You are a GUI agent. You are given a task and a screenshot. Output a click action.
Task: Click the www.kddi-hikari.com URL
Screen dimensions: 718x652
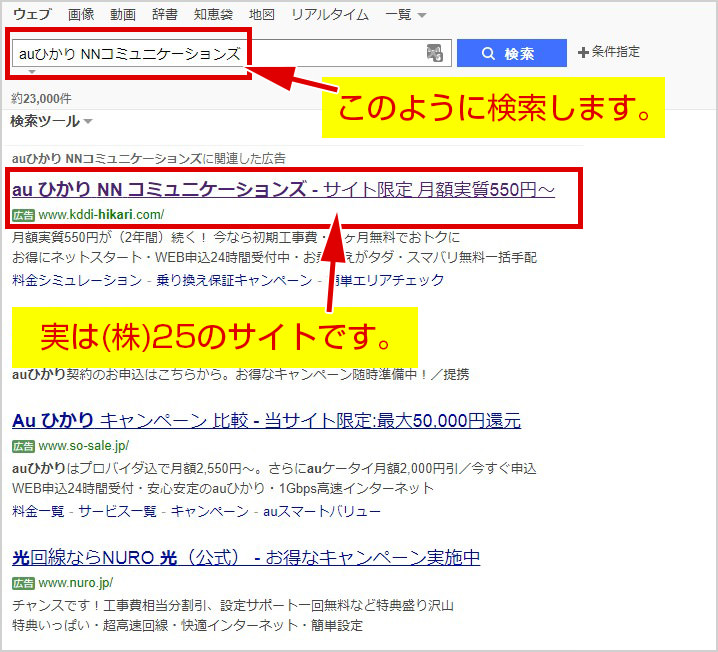point(101,214)
